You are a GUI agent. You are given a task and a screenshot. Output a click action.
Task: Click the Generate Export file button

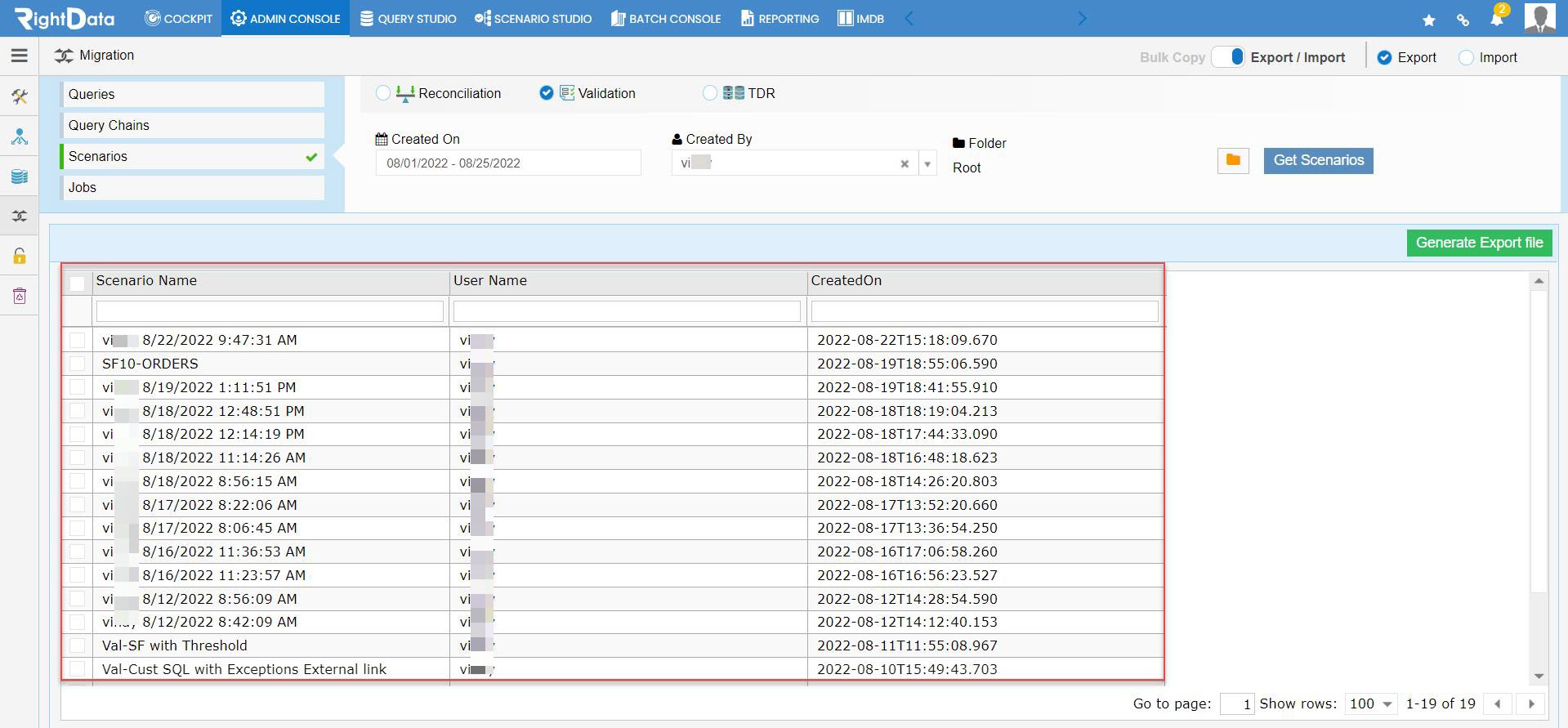[1479, 243]
